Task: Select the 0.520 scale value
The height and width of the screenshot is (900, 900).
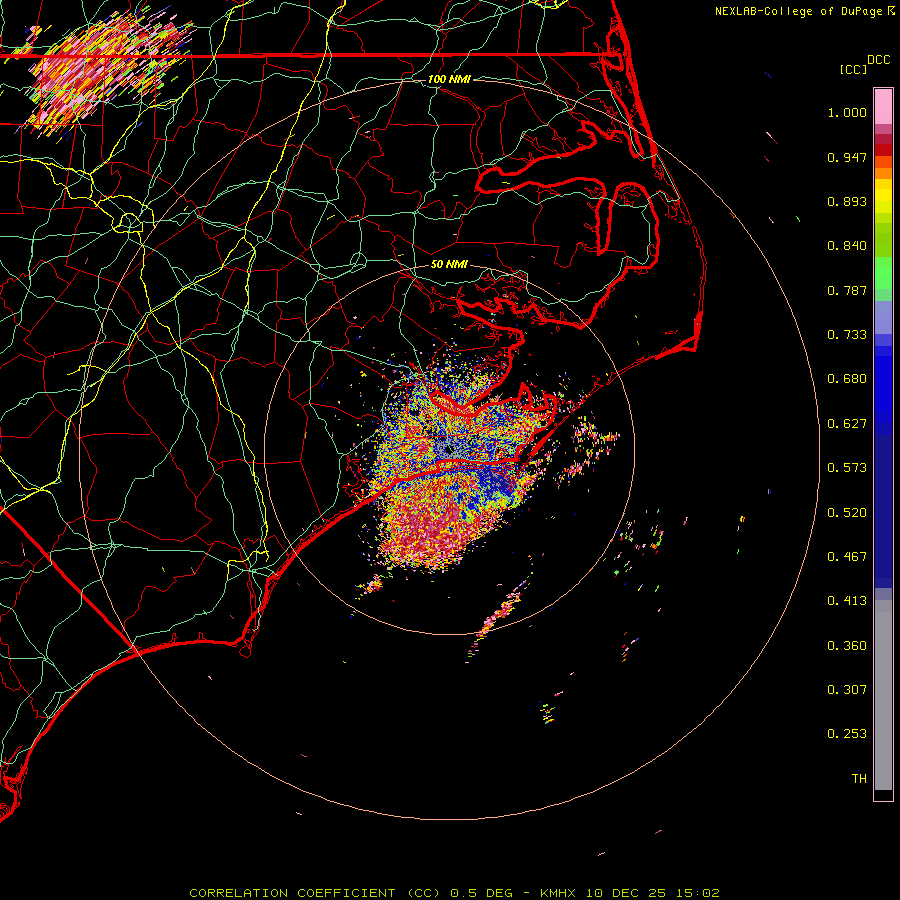Action: point(847,513)
